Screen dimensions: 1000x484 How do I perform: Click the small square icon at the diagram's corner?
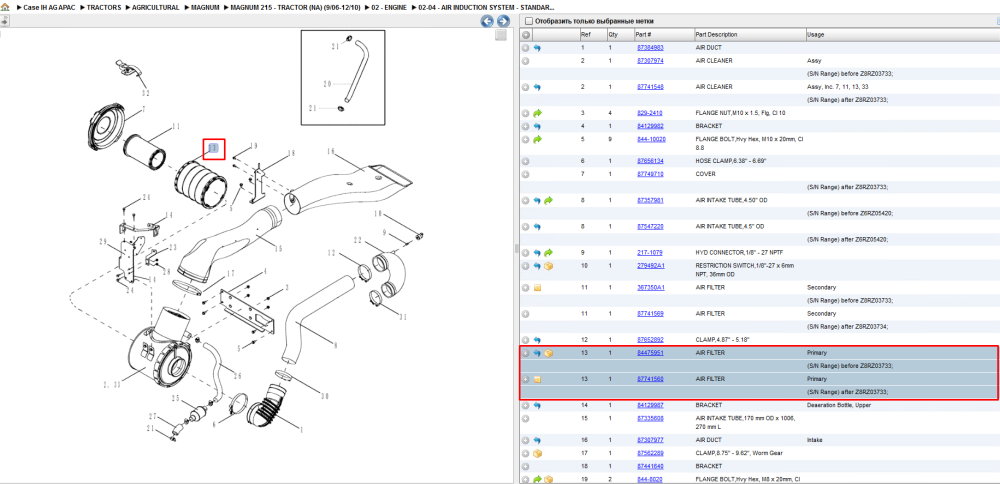click(x=501, y=35)
